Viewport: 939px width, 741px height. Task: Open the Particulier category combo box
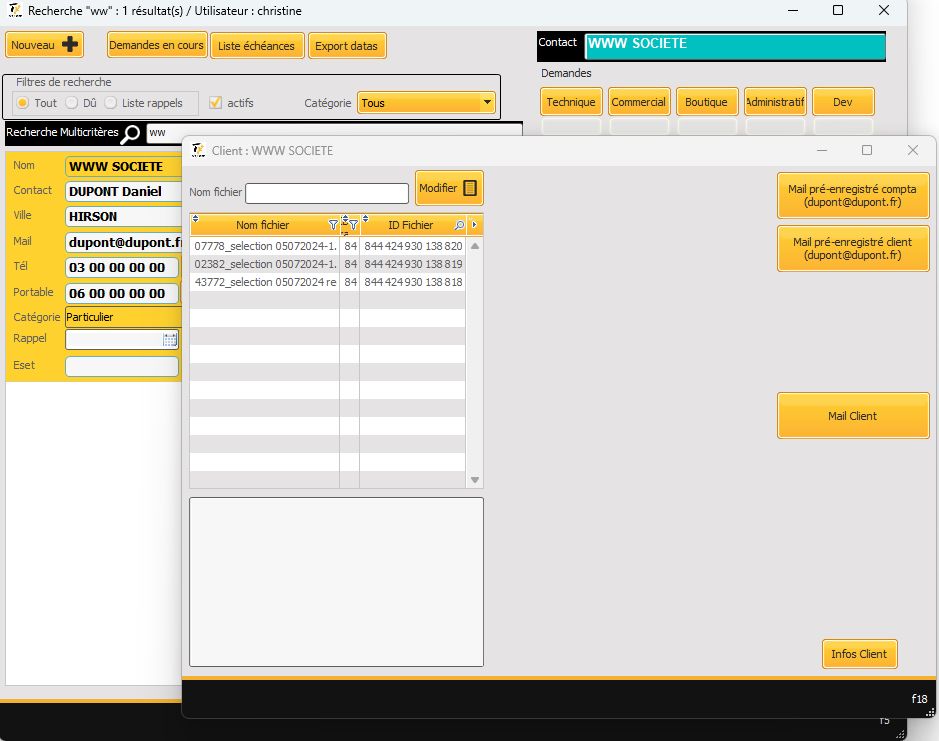(x=122, y=317)
